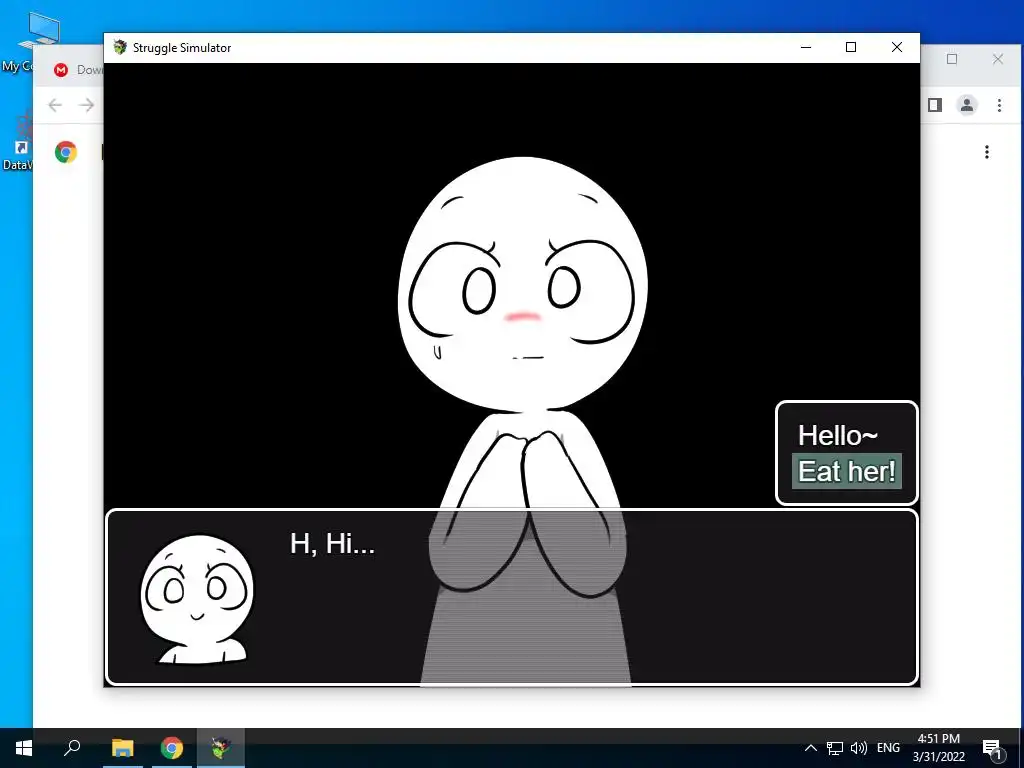Open the Windows Start menu
Screen dimensions: 1024x768
pyautogui.click(x=24, y=748)
